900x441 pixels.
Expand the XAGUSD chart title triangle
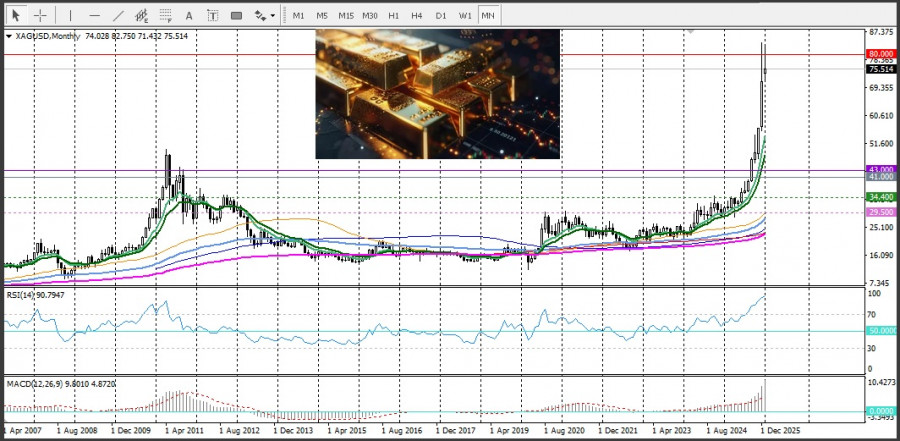[10, 36]
